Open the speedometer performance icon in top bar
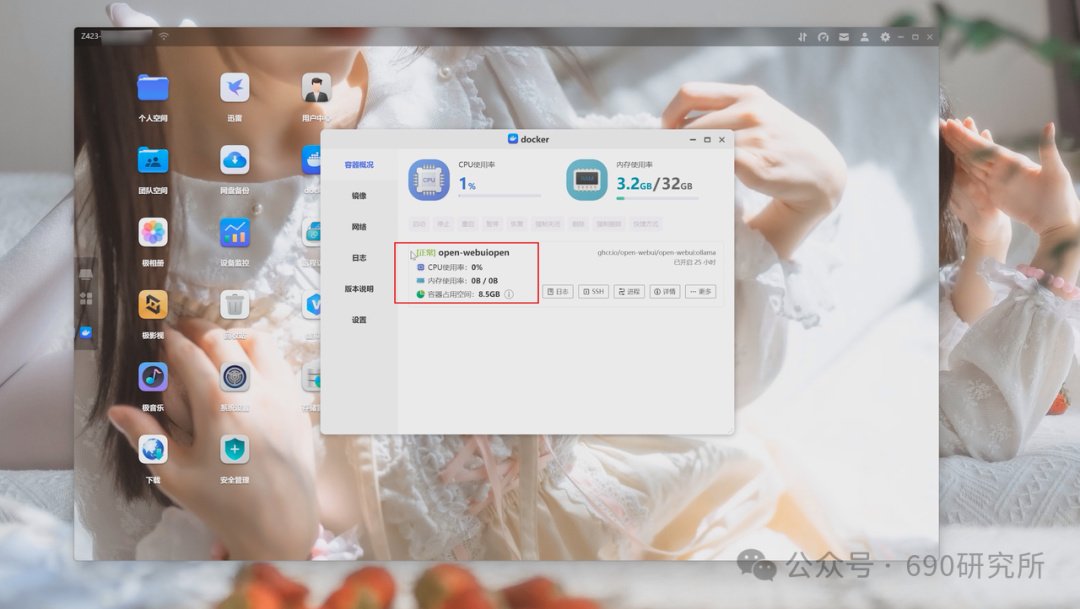The height and width of the screenshot is (609, 1080). pos(823,37)
